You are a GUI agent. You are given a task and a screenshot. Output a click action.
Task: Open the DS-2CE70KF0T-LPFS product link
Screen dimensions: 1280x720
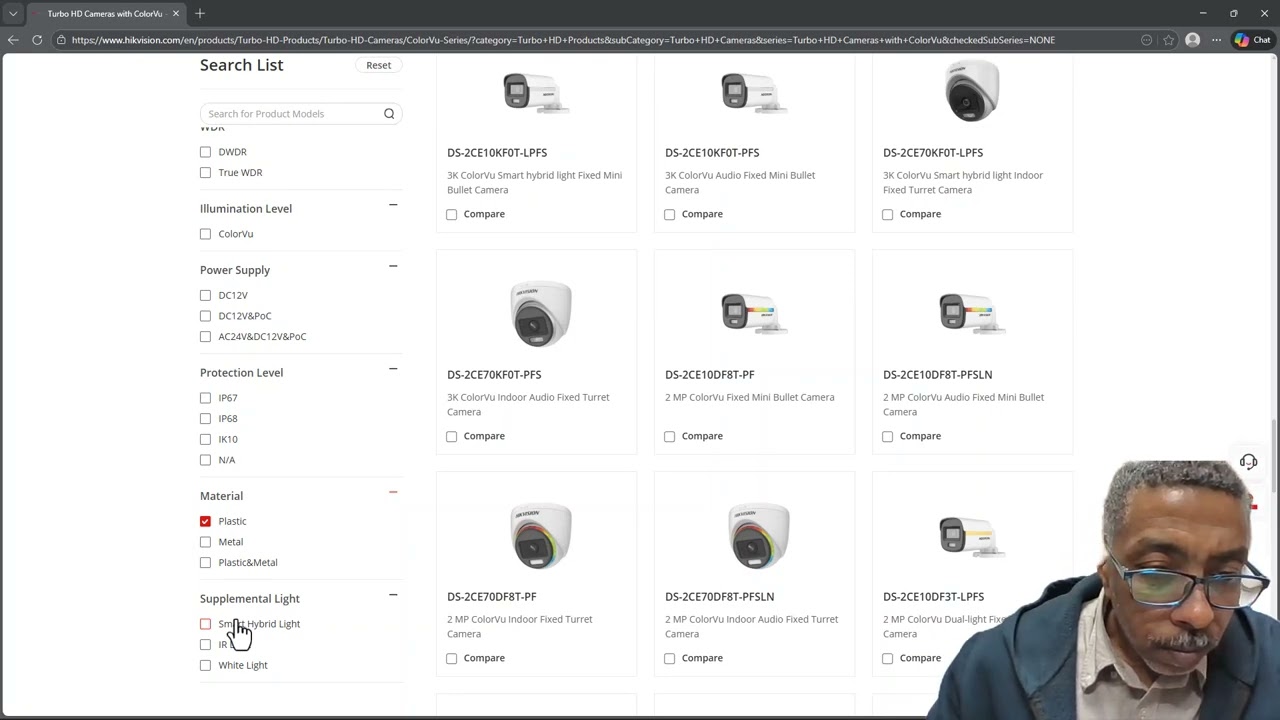click(x=933, y=153)
